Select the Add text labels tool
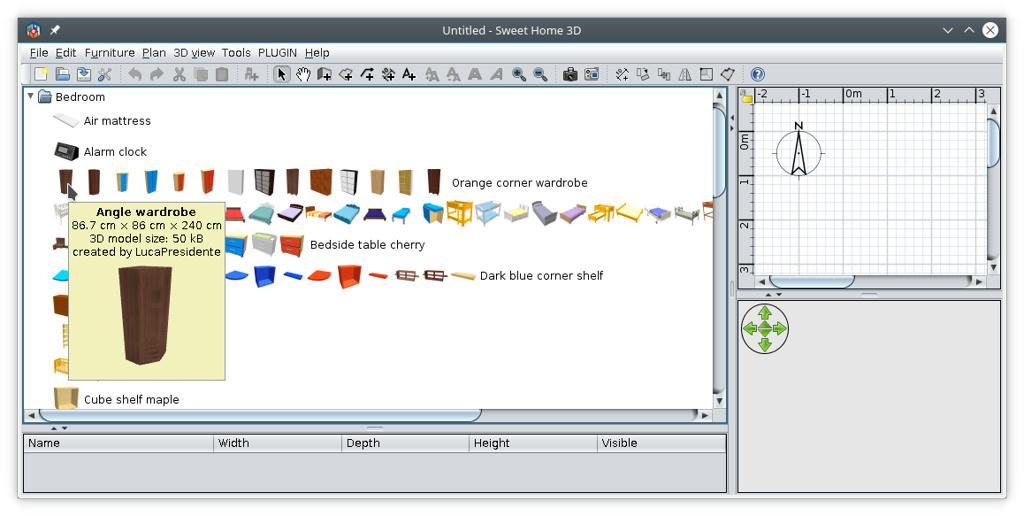Screen dimensions: 1024x516 tap(409, 74)
